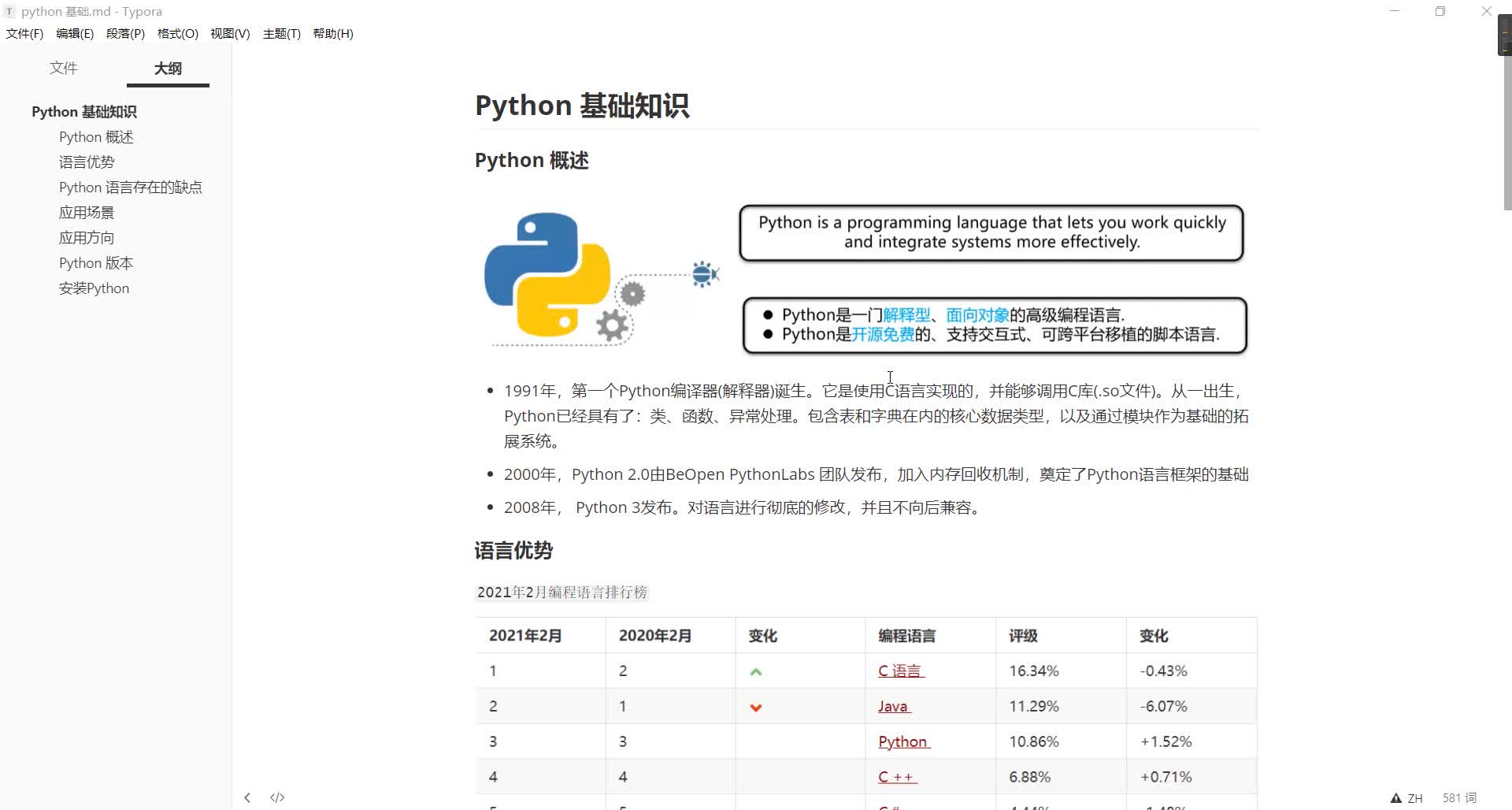This screenshot has height=810, width=1512.
Task: Click the spell check warning icon in status bar
Action: click(x=1396, y=798)
